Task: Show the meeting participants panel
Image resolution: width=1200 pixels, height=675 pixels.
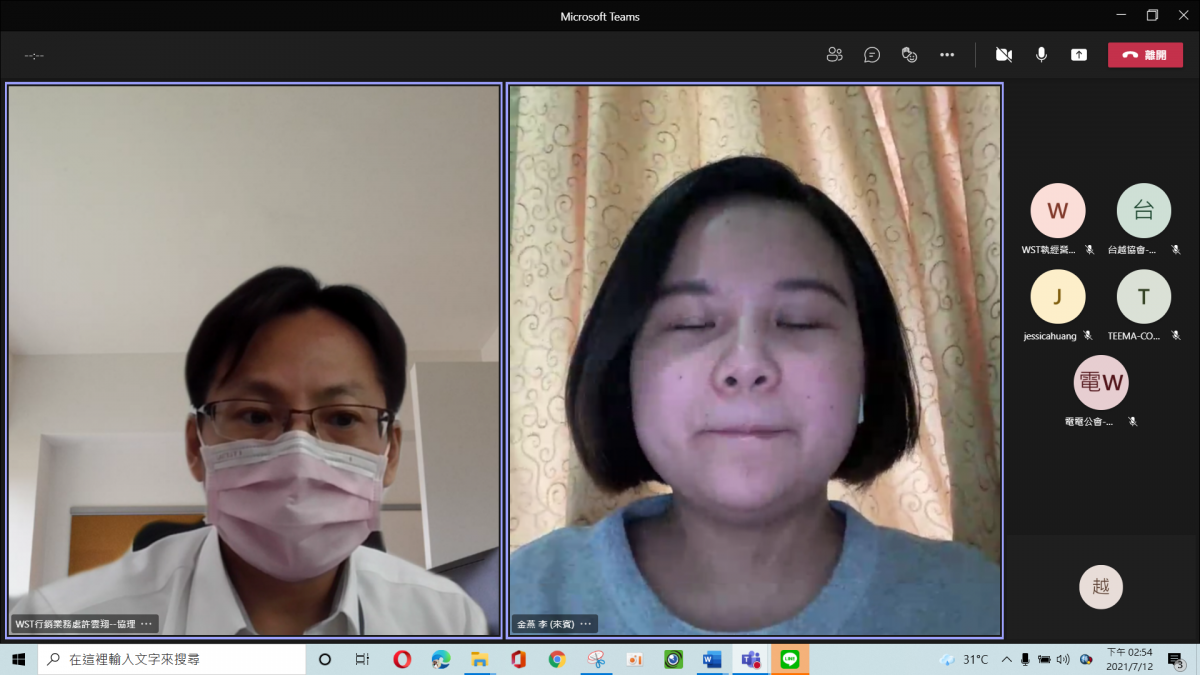Action: (x=834, y=55)
